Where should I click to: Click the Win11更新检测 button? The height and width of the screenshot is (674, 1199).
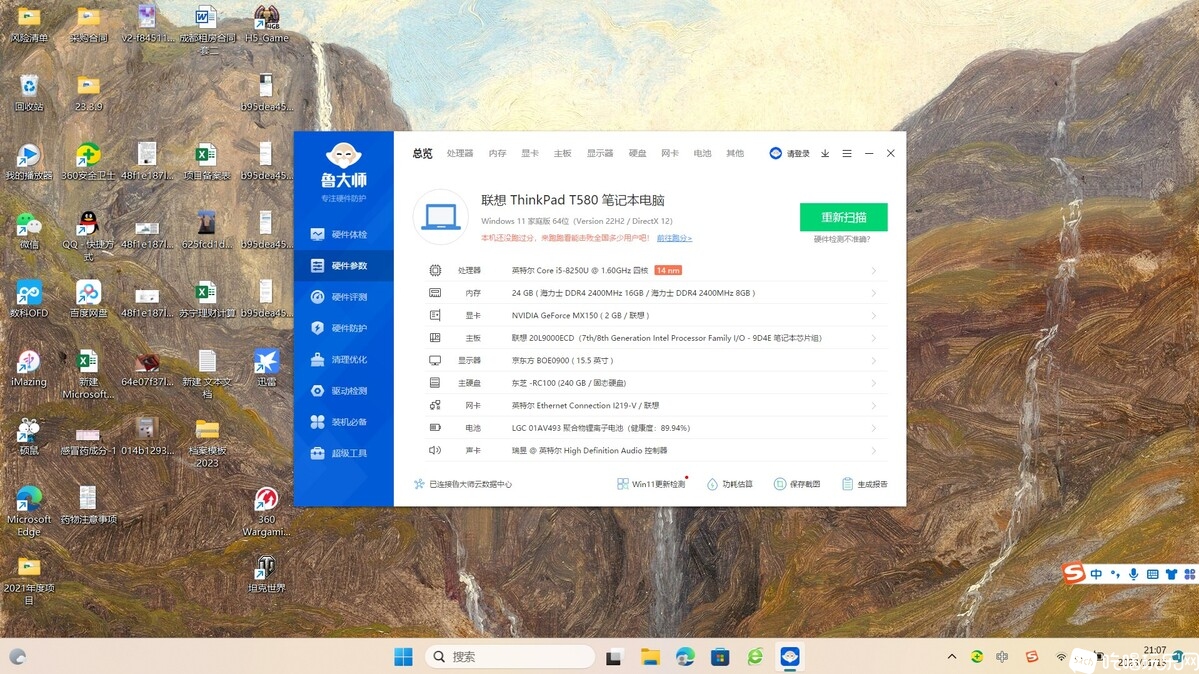pyautogui.click(x=651, y=484)
